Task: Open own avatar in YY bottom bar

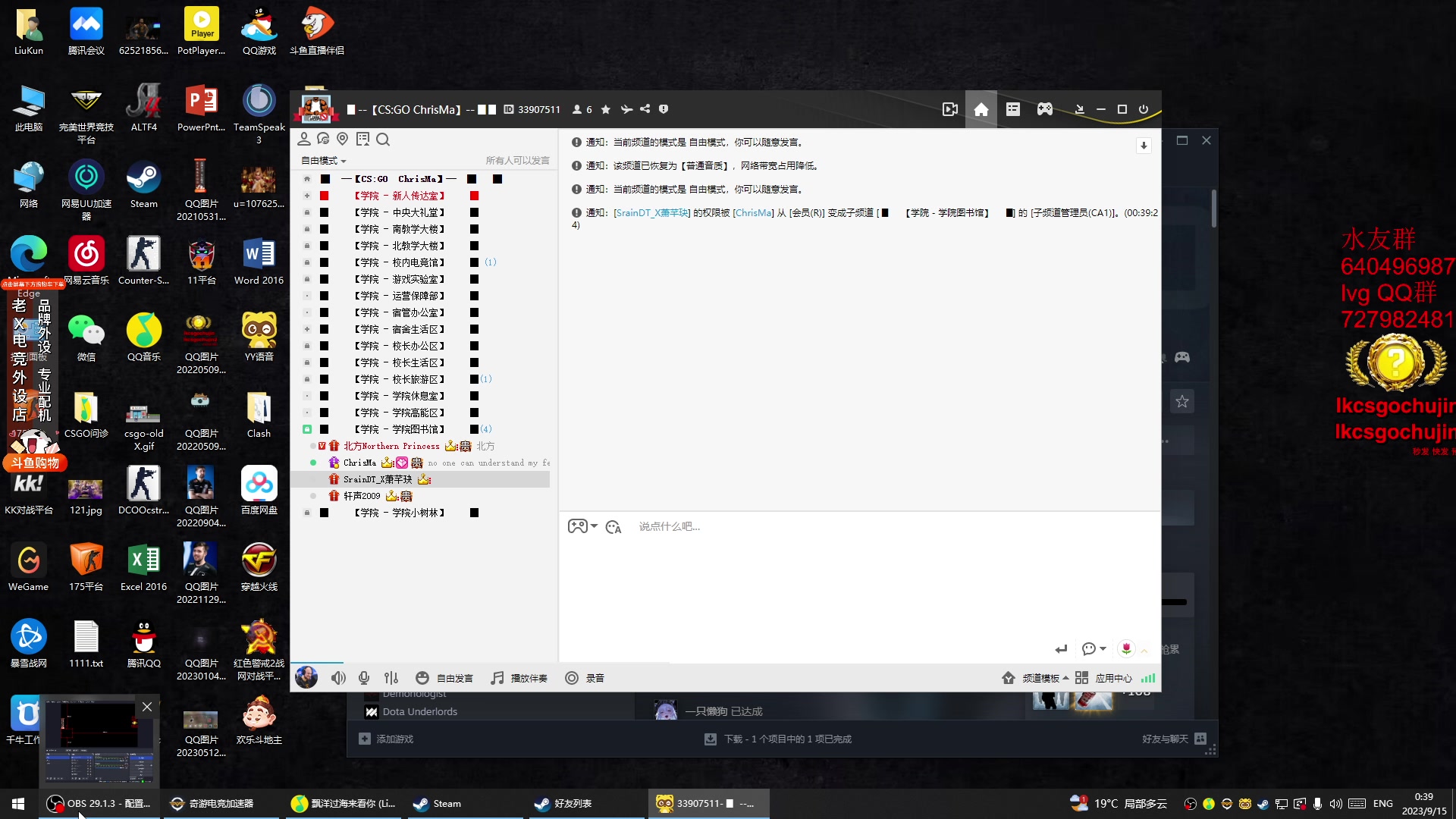Action: click(x=306, y=677)
